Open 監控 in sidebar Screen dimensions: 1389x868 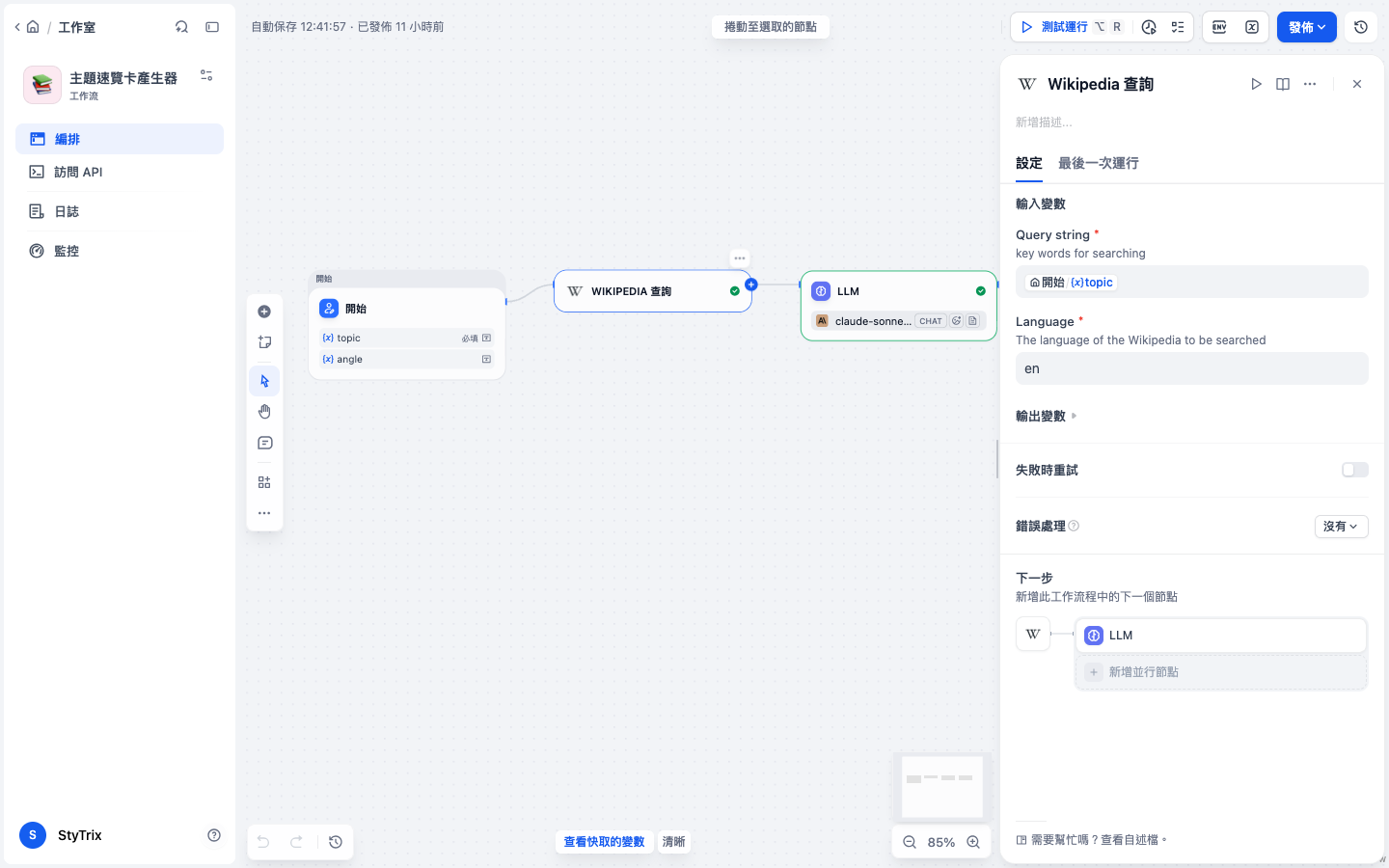120,251
